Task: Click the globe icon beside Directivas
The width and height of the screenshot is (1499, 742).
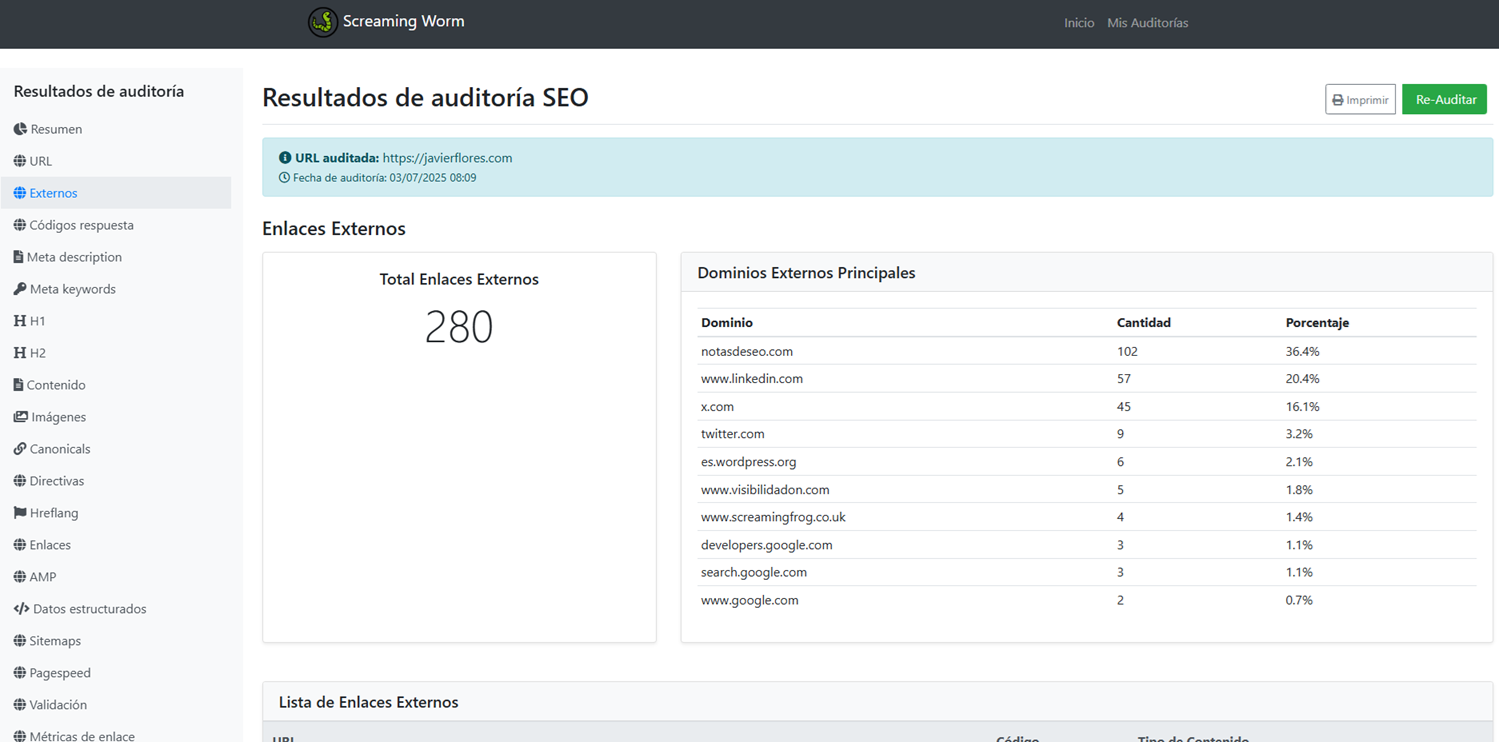Action: [20, 481]
